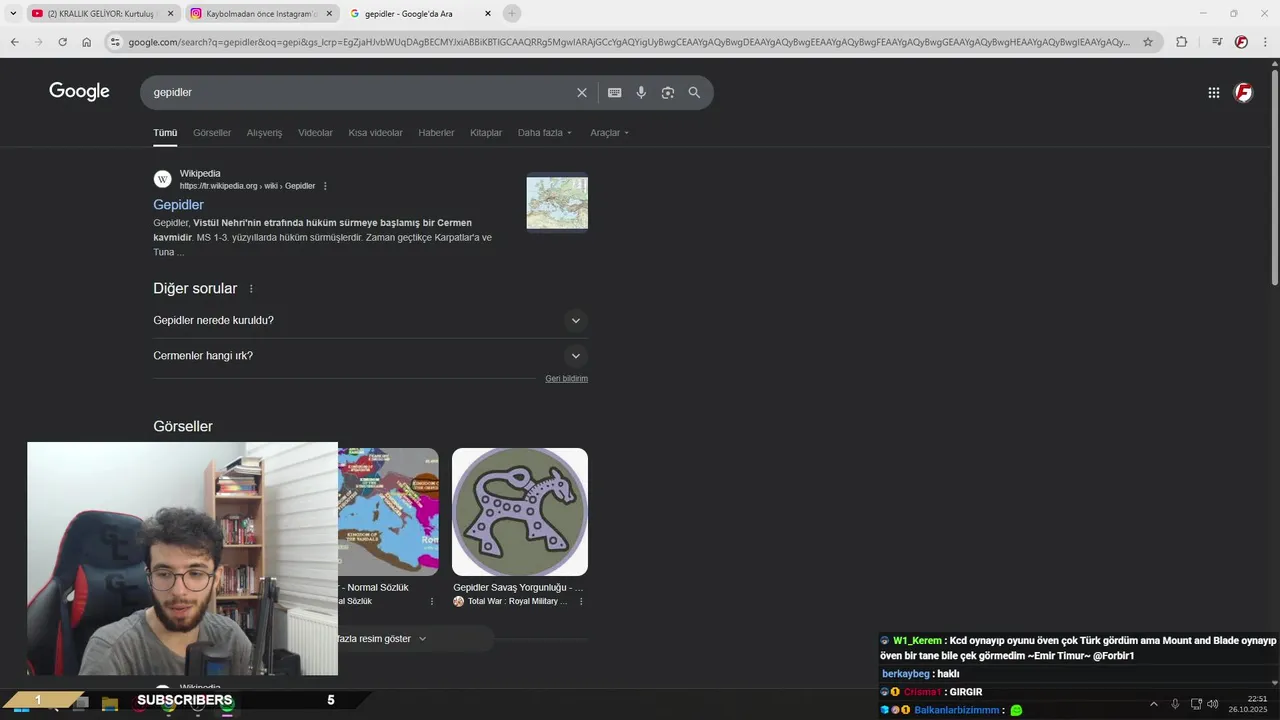Click the page vertical scrollbar thumb
Image resolution: width=1280 pixels, height=720 pixels.
(x=1274, y=176)
